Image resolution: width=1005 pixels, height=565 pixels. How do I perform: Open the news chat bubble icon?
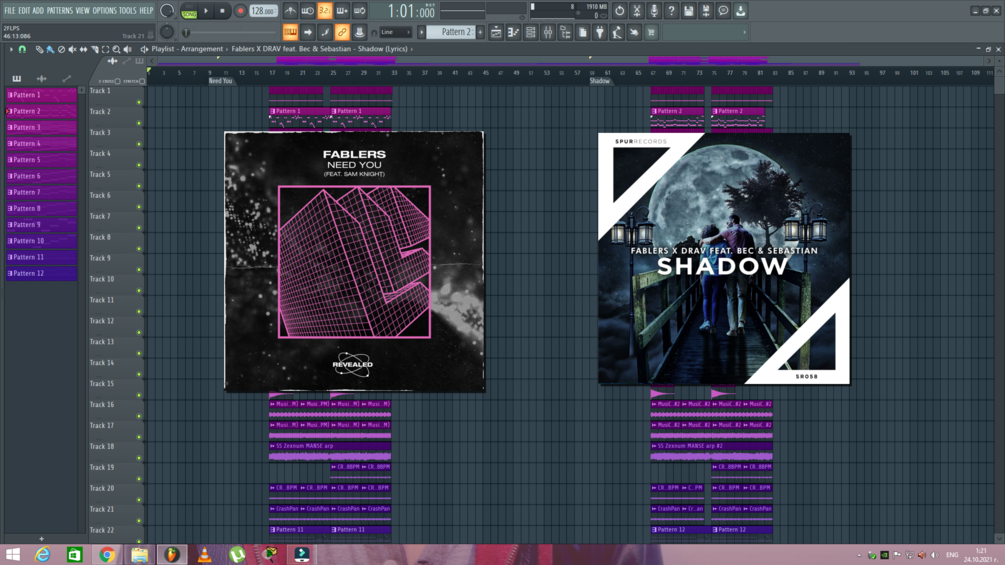tap(723, 11)
